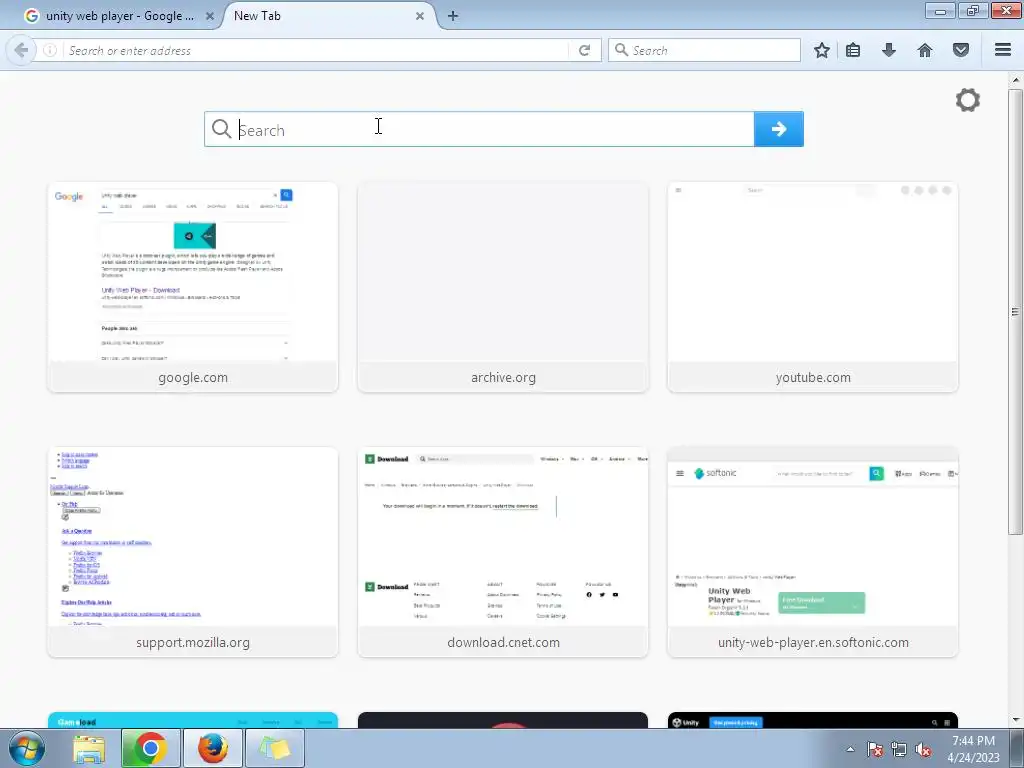
Task: Open a new tab with plus button
Action: point(453,16)
